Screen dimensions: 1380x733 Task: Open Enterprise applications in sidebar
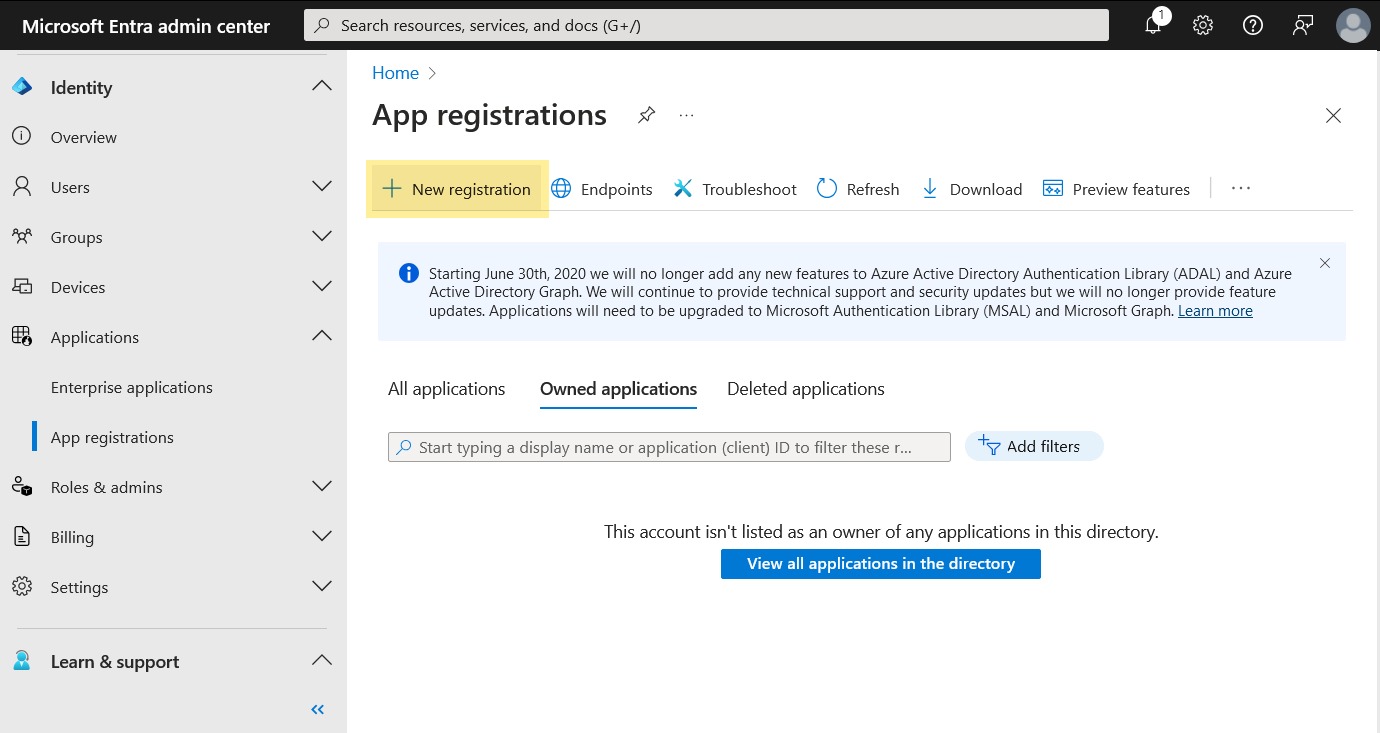pos(132,387)
